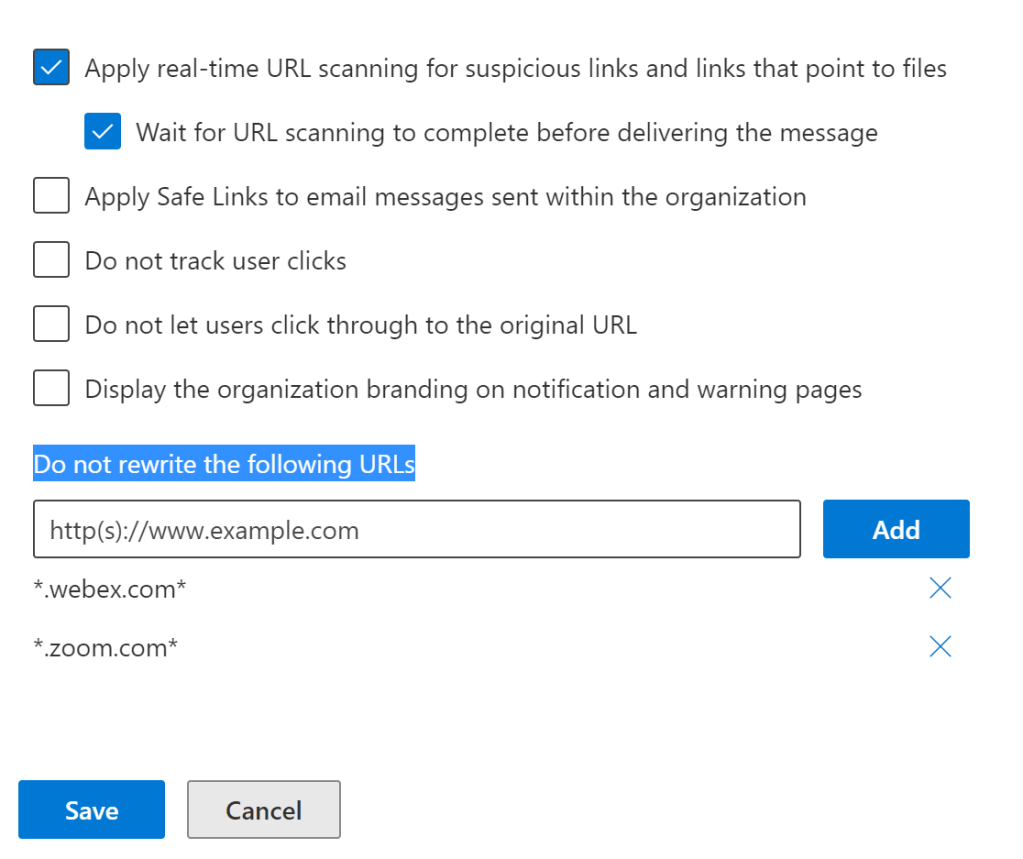Save the Safe Links policy settings
The width and height of the screenshot is (1023, 859).
(91, 810)
